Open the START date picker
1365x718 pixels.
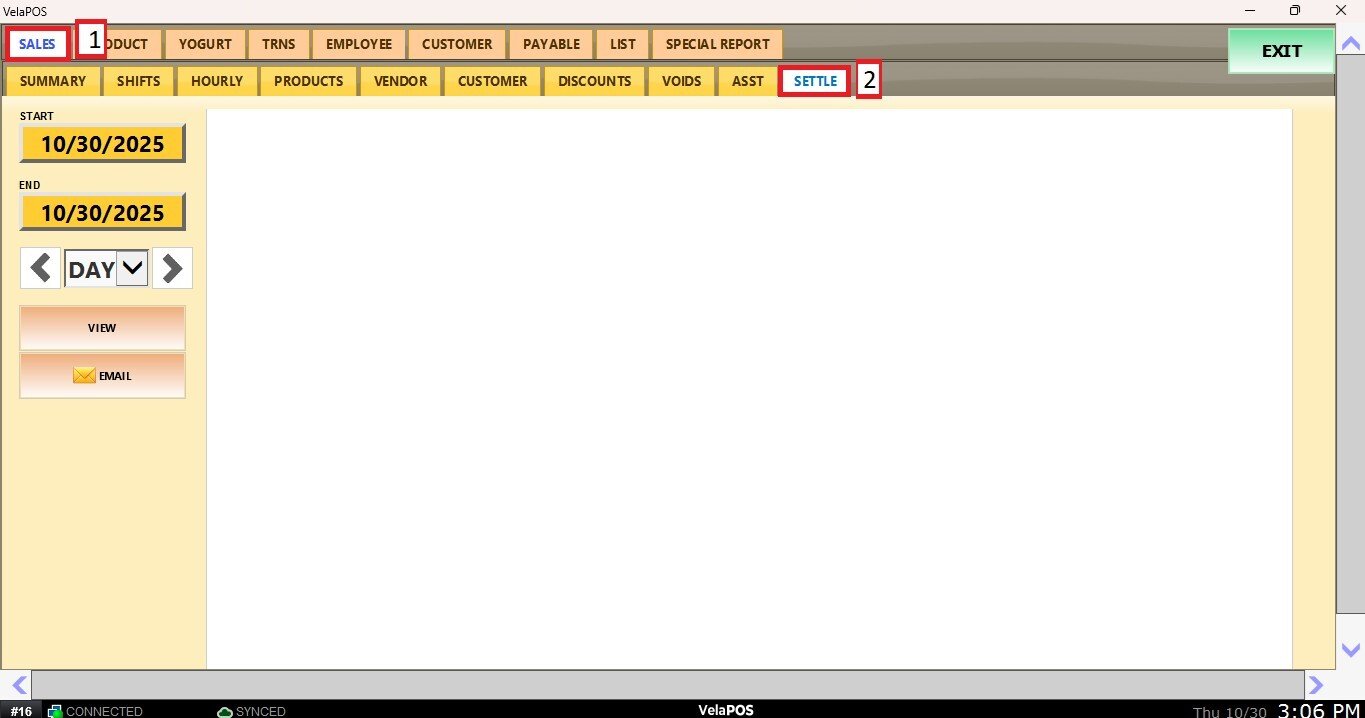[102, 144]
